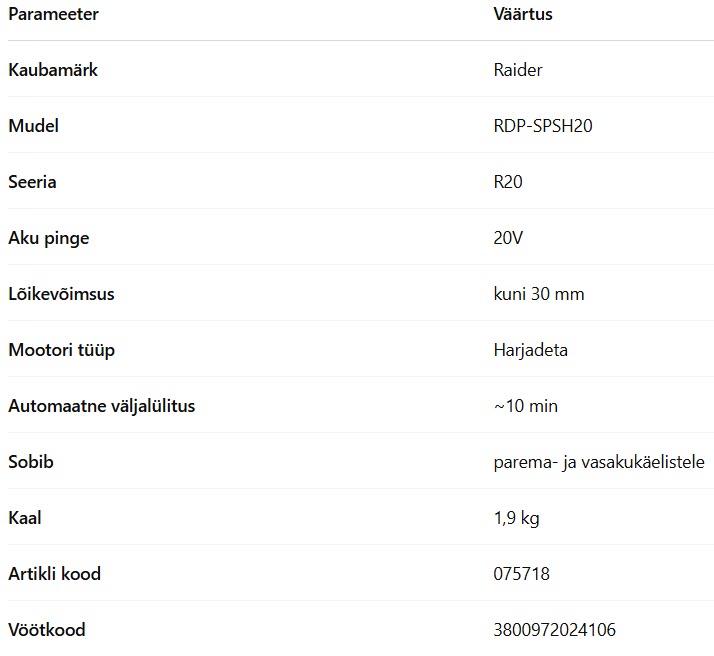Click the Harjadeta motor value
This screenshot has width=714, height=656.
[530, 351]
